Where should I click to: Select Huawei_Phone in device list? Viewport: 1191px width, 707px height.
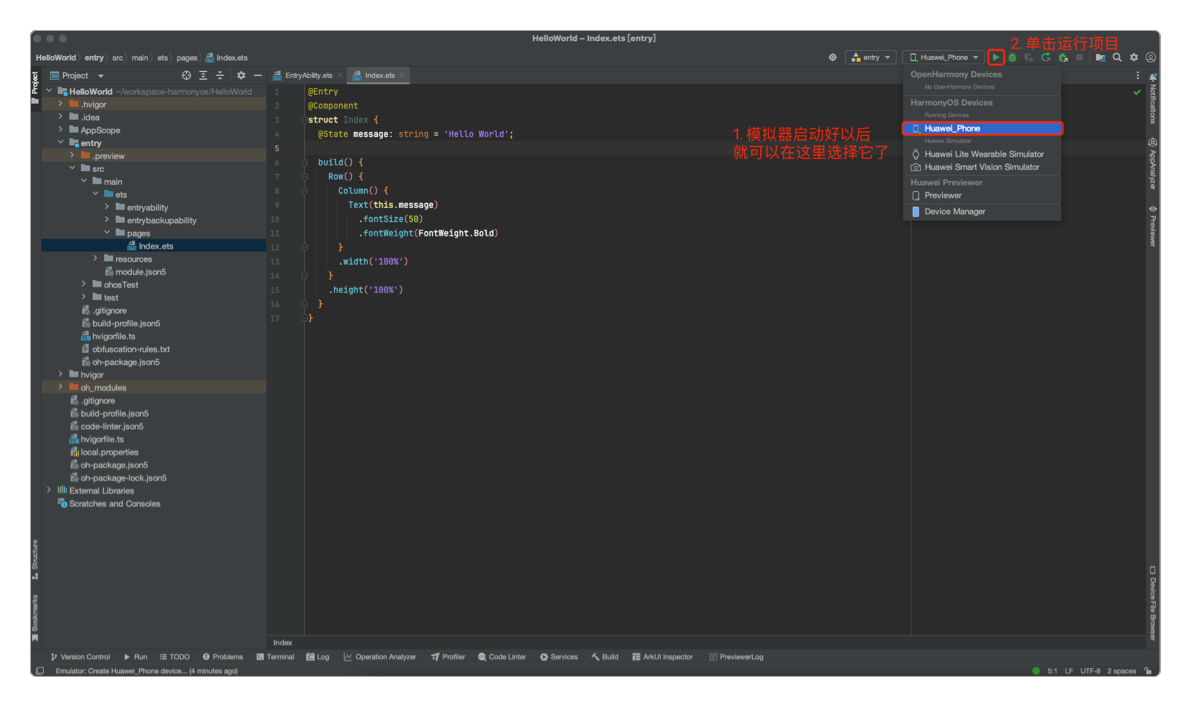pos(982,128)
